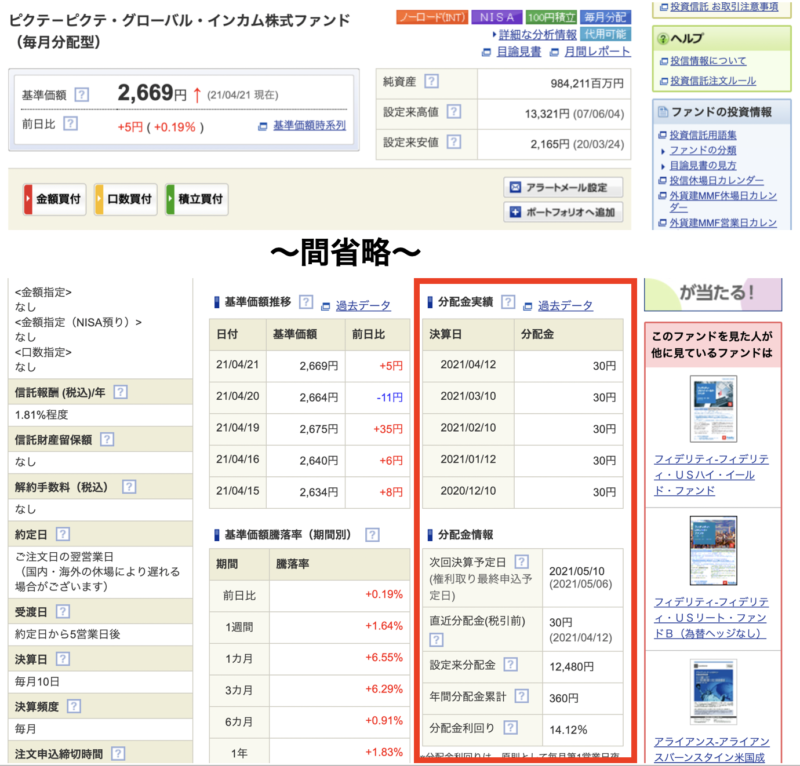Open 過去データ link beside 基準価額推移

363,305
